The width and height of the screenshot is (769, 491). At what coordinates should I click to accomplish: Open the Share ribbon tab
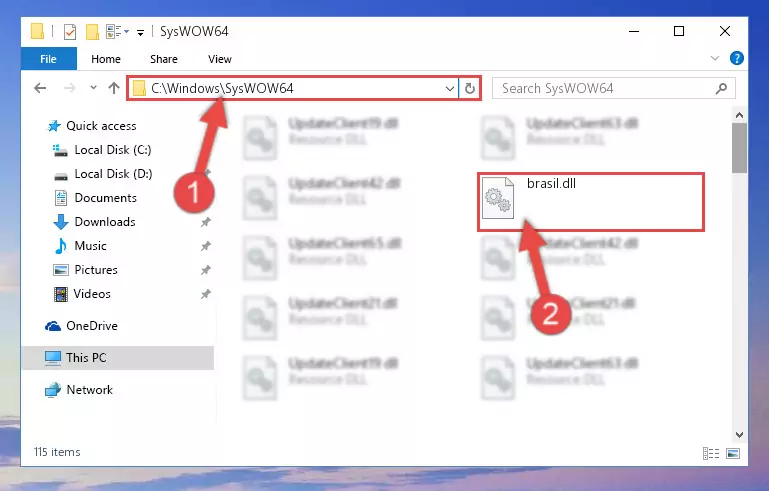tap(164, 59)
